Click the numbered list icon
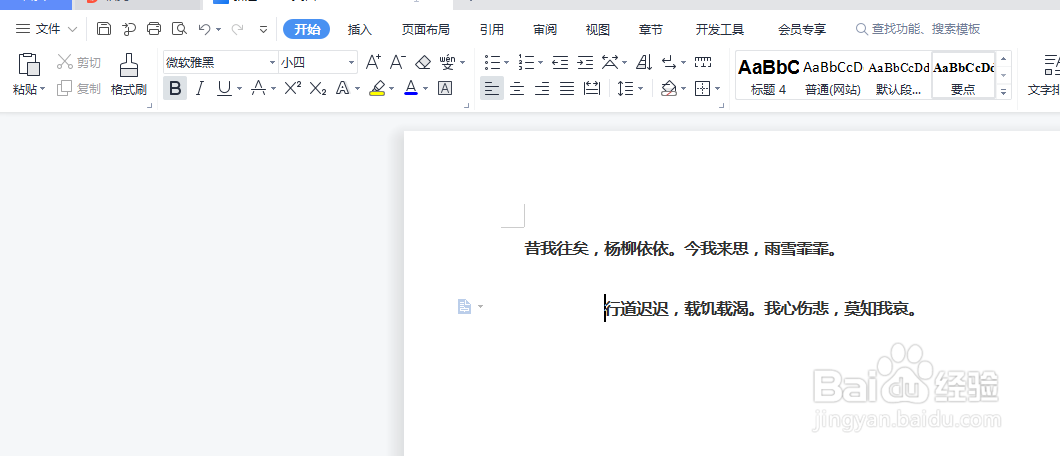1060x456 pixels. 527,63
